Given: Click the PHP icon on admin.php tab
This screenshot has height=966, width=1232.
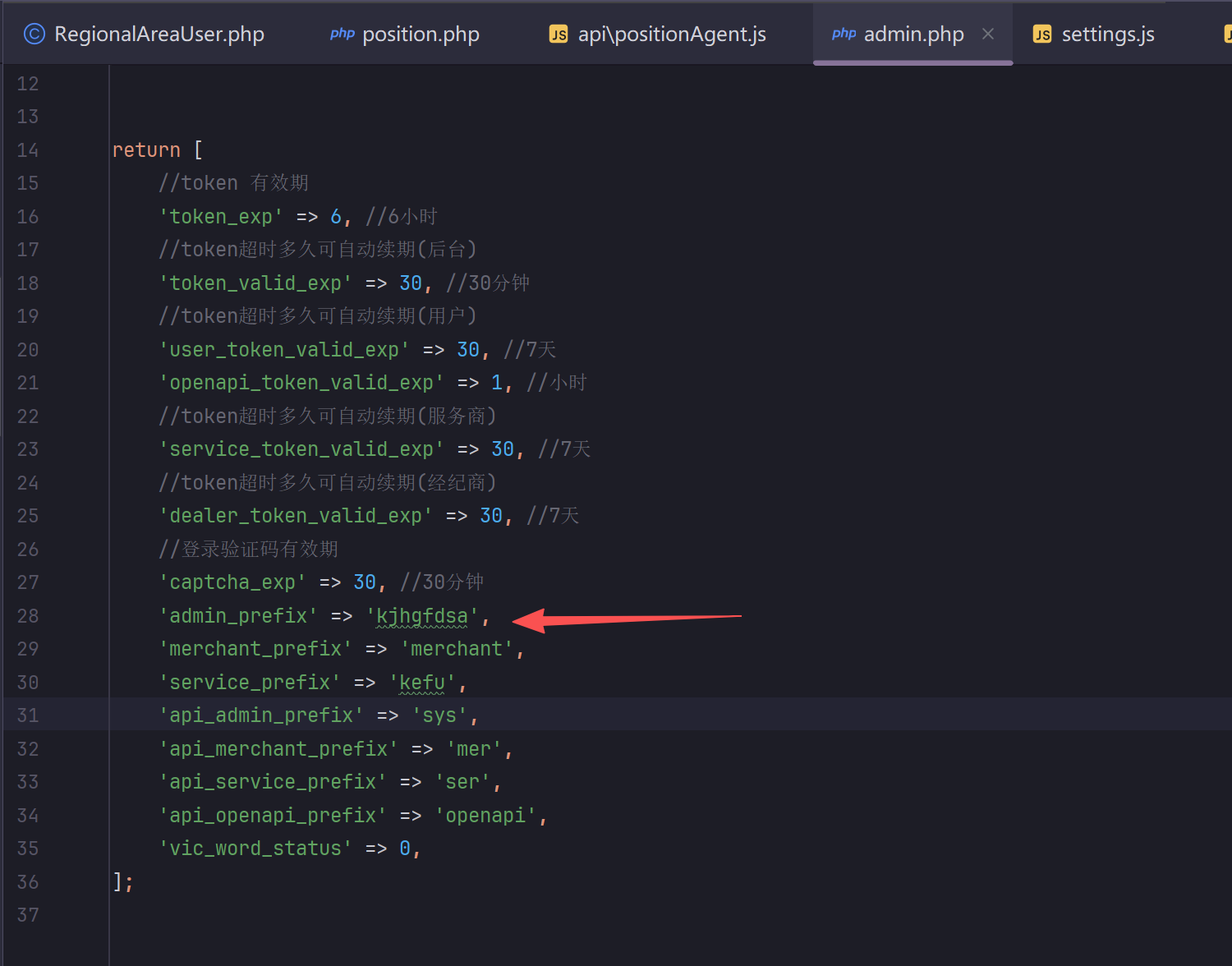Looking at the screenshot, I should pos(844,34).
